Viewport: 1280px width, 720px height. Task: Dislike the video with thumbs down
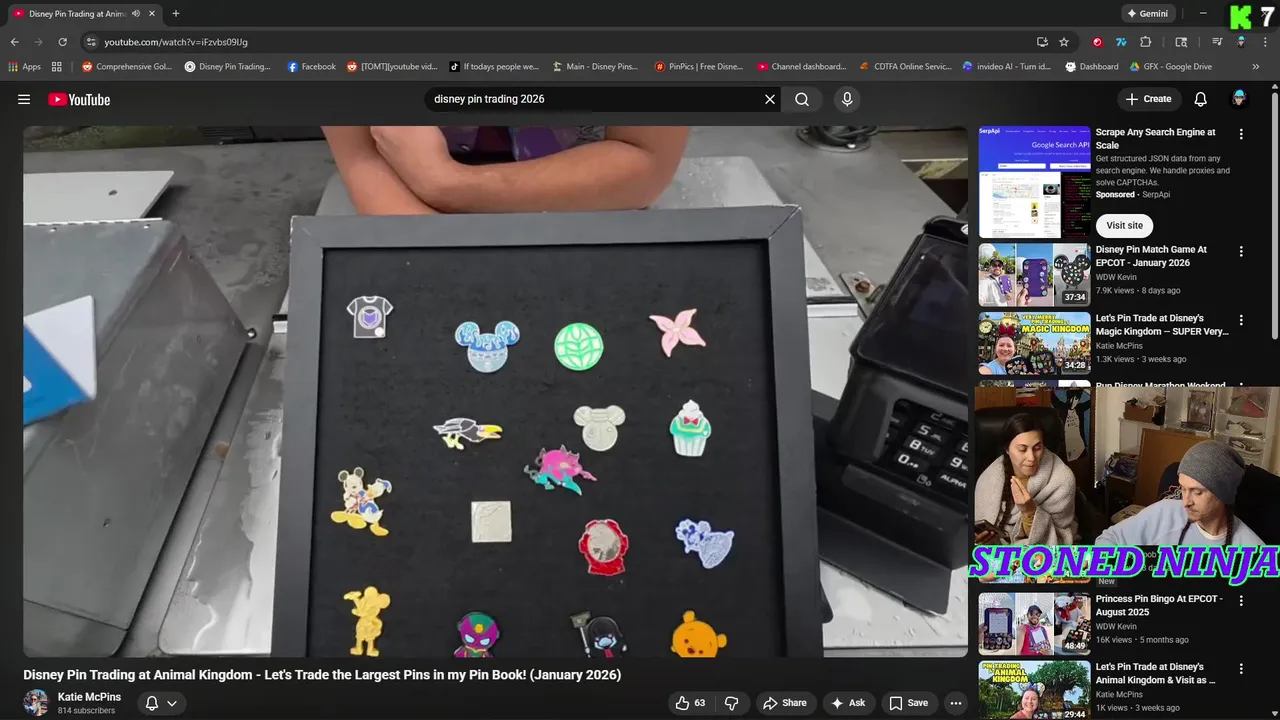pyautogui.click(x=731, y=703)
